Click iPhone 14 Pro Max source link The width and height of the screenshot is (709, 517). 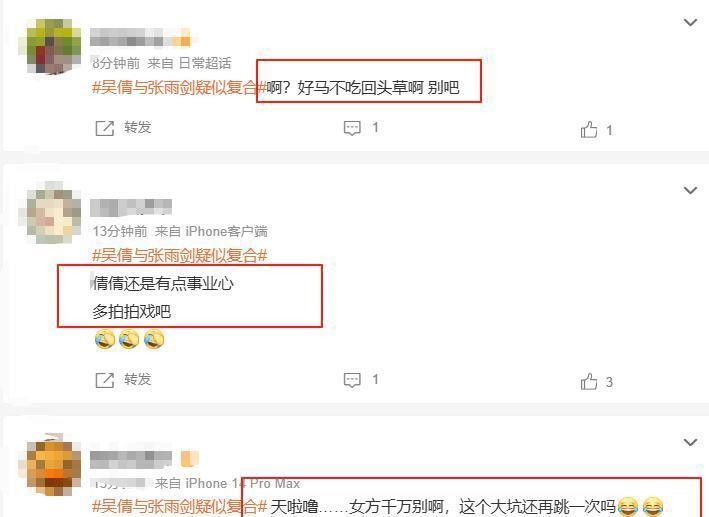click(243, 484)
